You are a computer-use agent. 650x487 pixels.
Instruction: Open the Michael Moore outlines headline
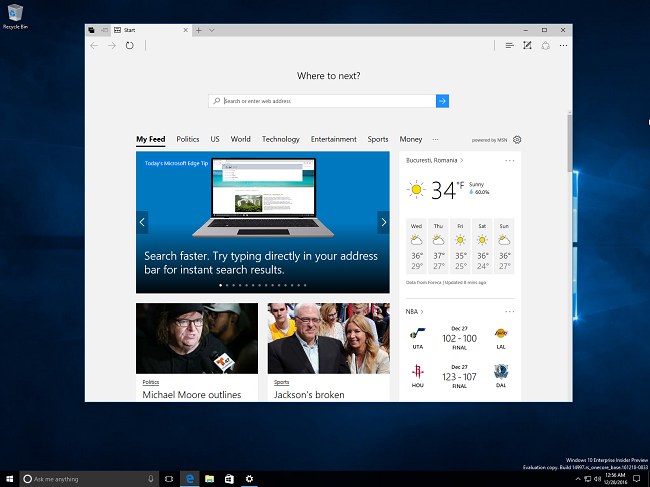tap(192, 395)
